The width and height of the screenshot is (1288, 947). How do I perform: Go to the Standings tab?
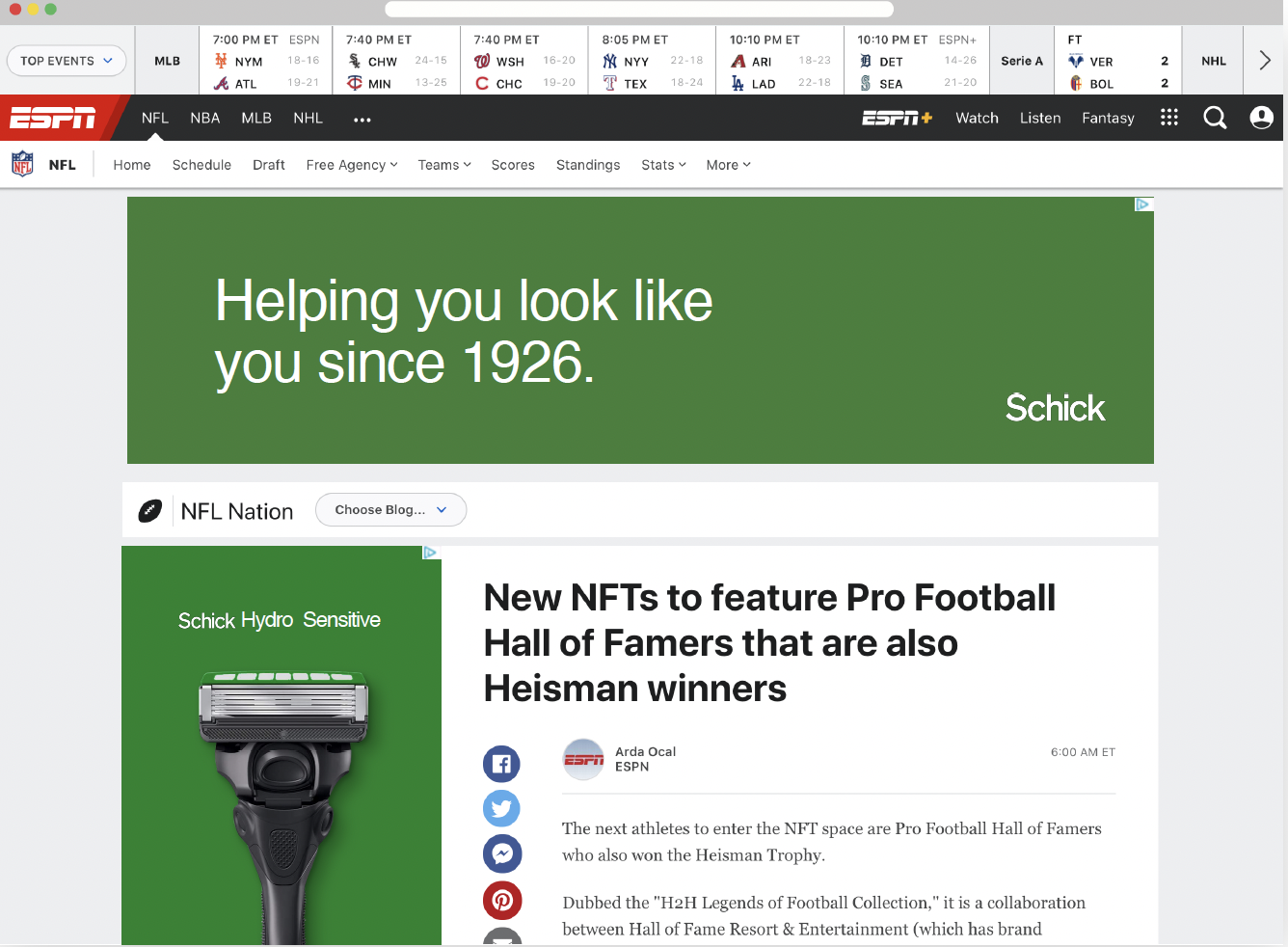[x=588, y=165]
